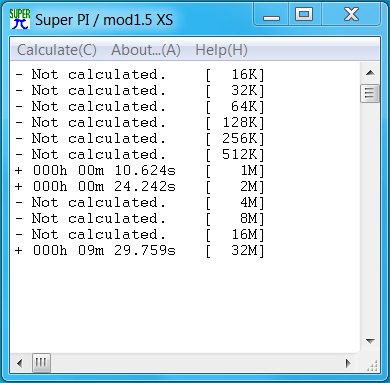This screenshot has width=390, height=383.
Task: Click the horizontal scrollbar right arrow
Action: tap(349, 363)
